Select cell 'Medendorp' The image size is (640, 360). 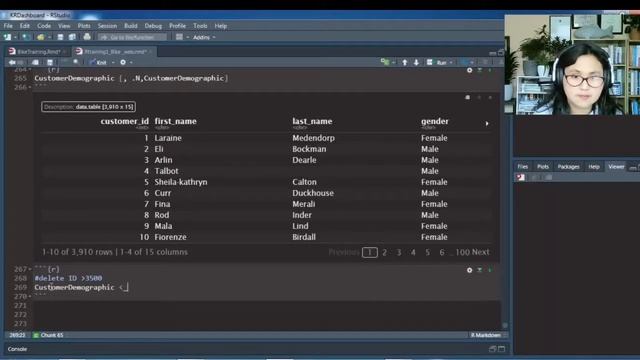tap(313, 138)
